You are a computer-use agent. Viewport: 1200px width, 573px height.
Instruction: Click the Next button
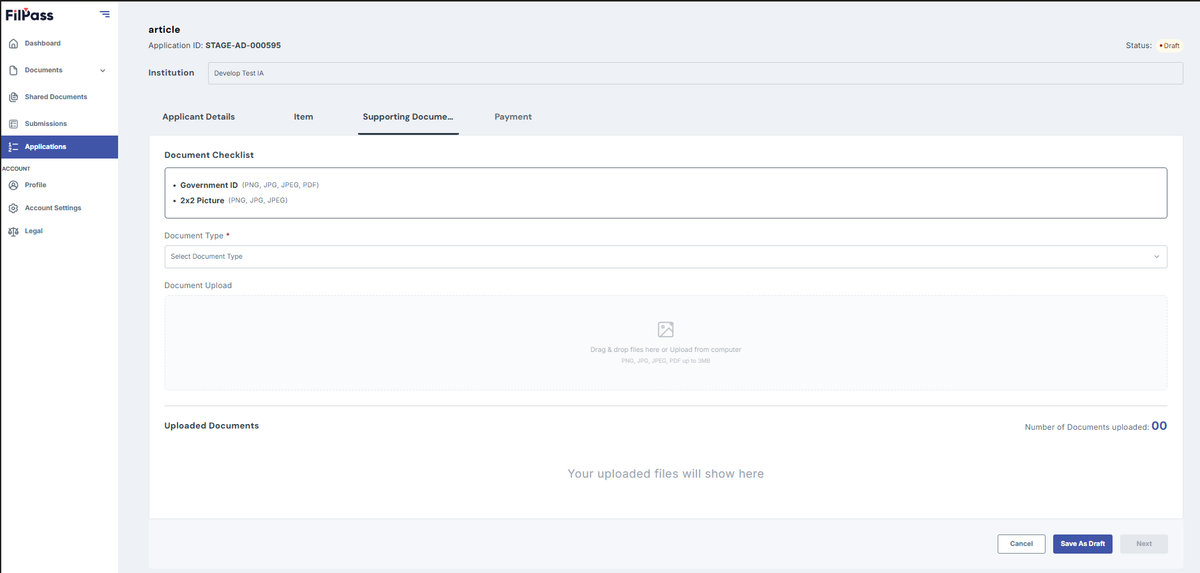1144,544
